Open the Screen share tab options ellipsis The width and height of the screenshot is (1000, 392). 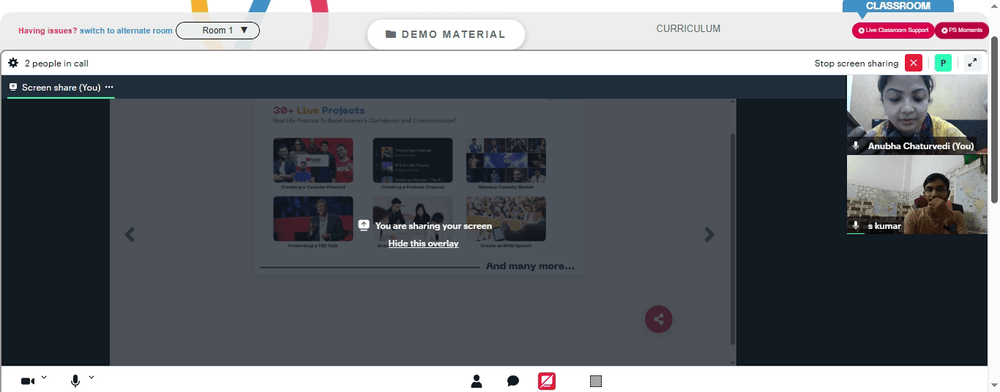pyautogui.click(x=109, y=87)
